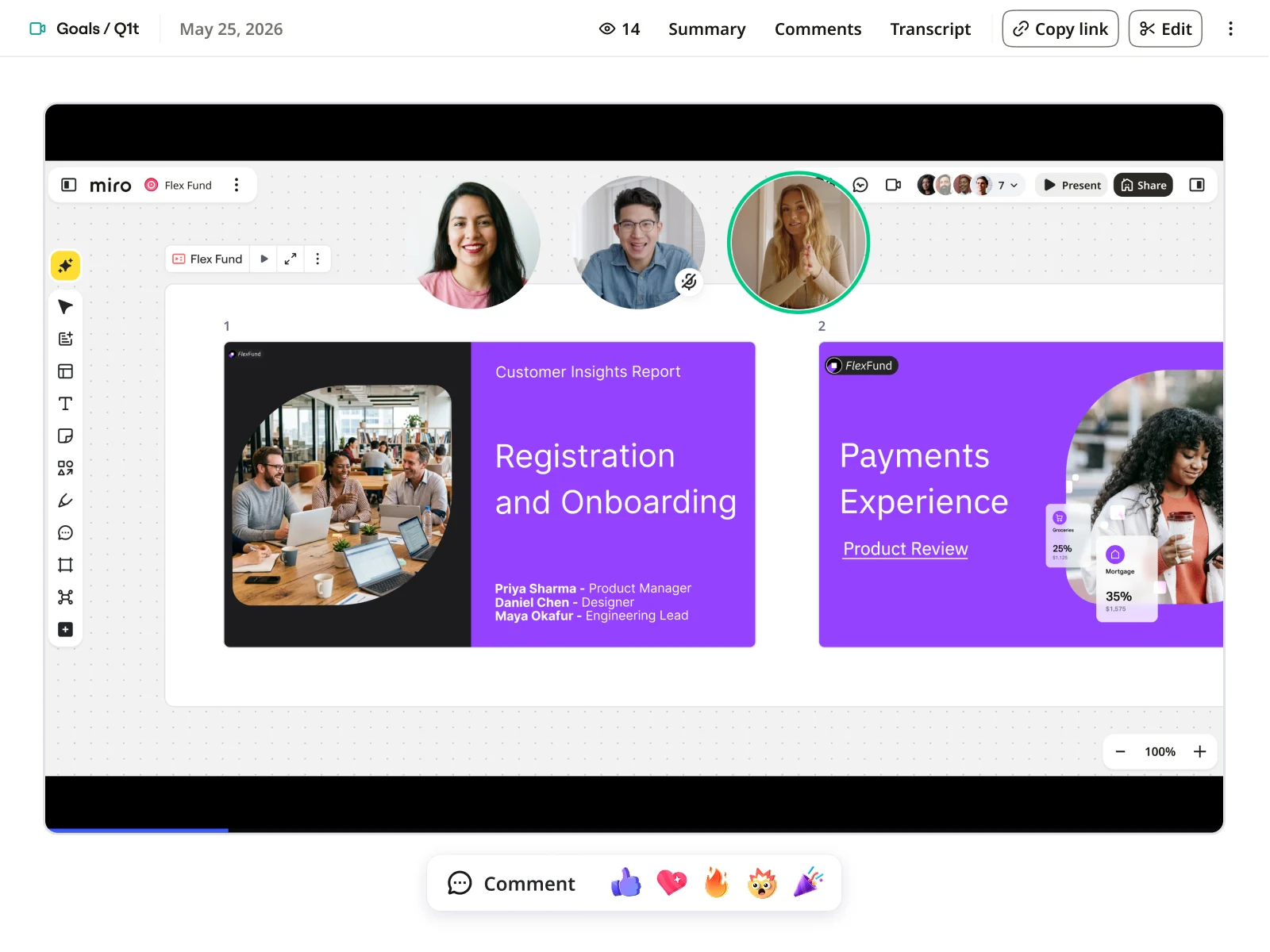Screen dimensions: 1270x952
Task: React with fire emoji
Action: [717, 883]
